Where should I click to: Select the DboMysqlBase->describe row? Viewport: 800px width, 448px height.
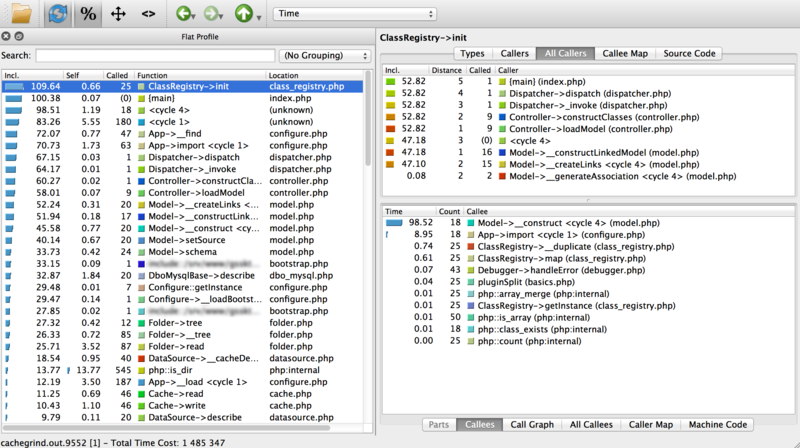click(183, 276)
